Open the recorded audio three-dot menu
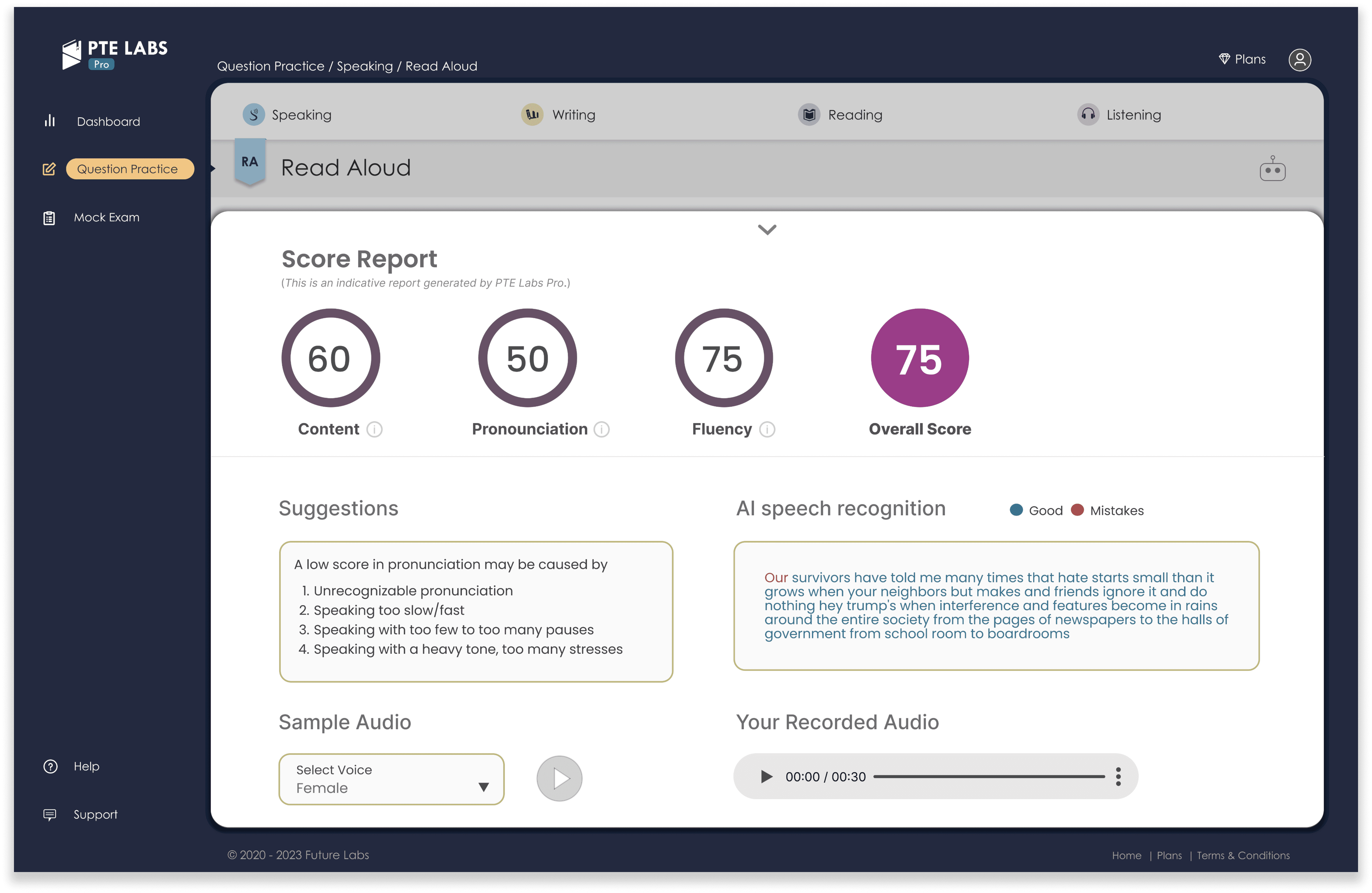Image resolution: width=1372 pixels, height=893 pixels. (x=1118, y=776)
